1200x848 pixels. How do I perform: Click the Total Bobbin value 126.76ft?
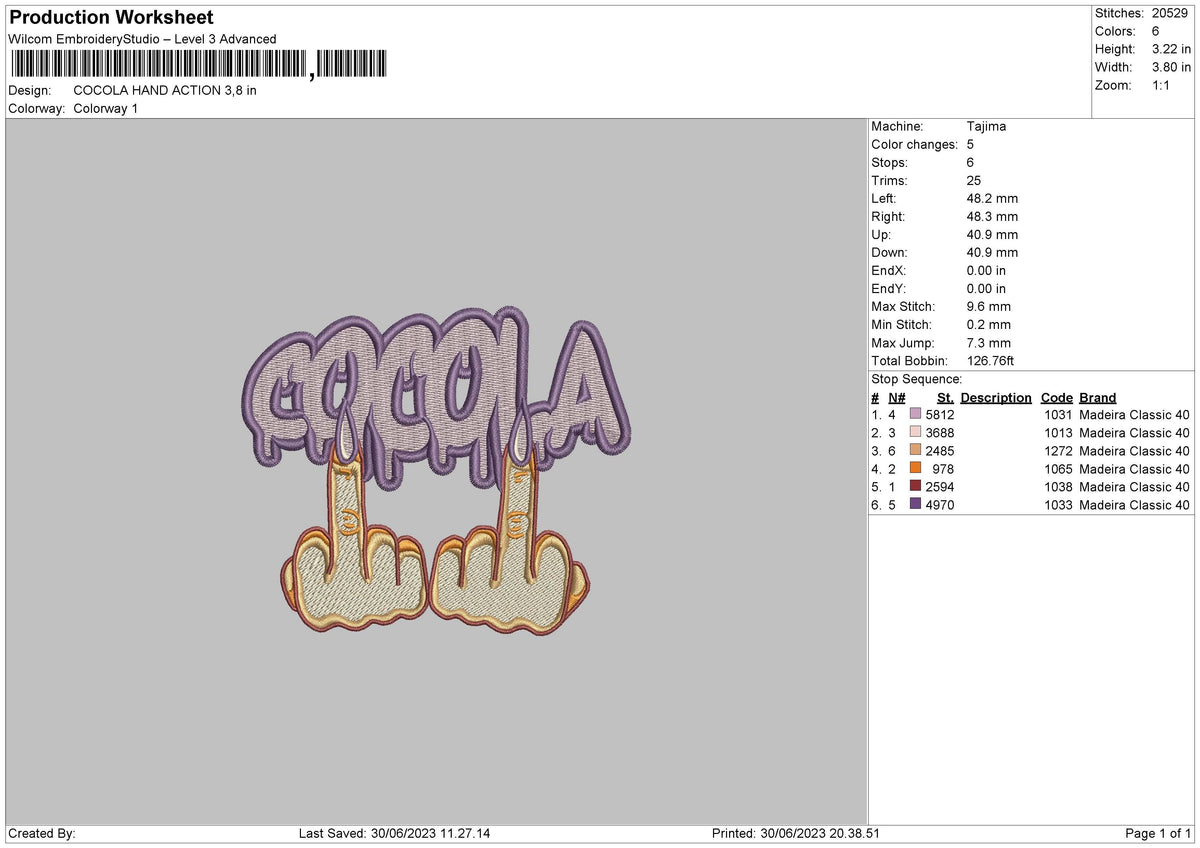click(x=991, y=360)
